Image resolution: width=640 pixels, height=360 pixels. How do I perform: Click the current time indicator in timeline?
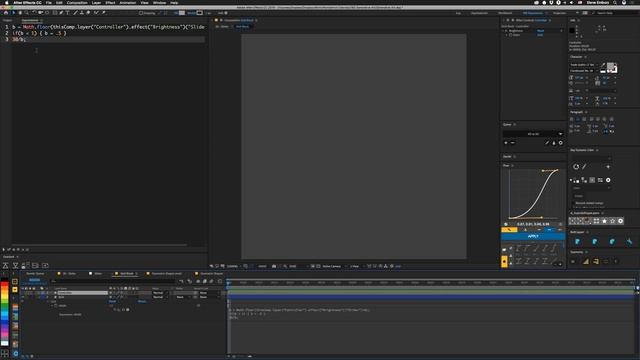(x=229, y=282)
